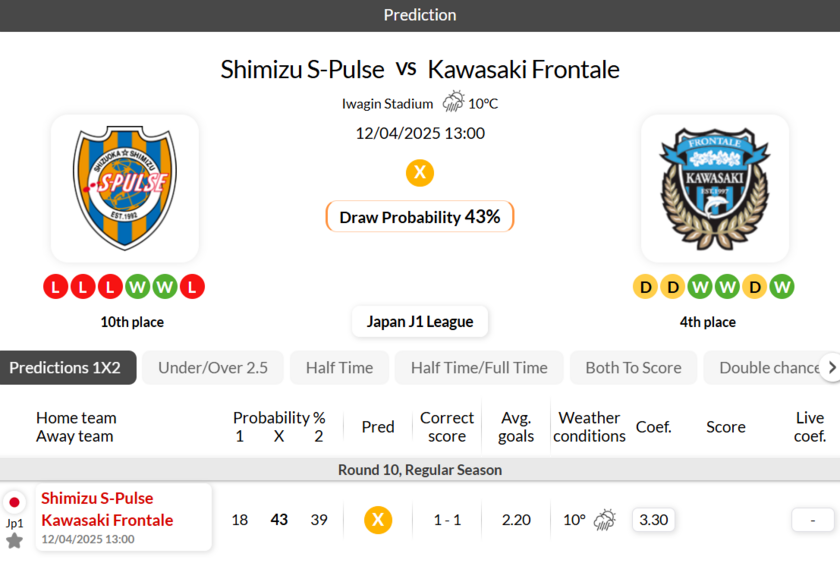Click Kawasaki's last-match green W form badge
The image size is (840, 563).
(782, 287)
